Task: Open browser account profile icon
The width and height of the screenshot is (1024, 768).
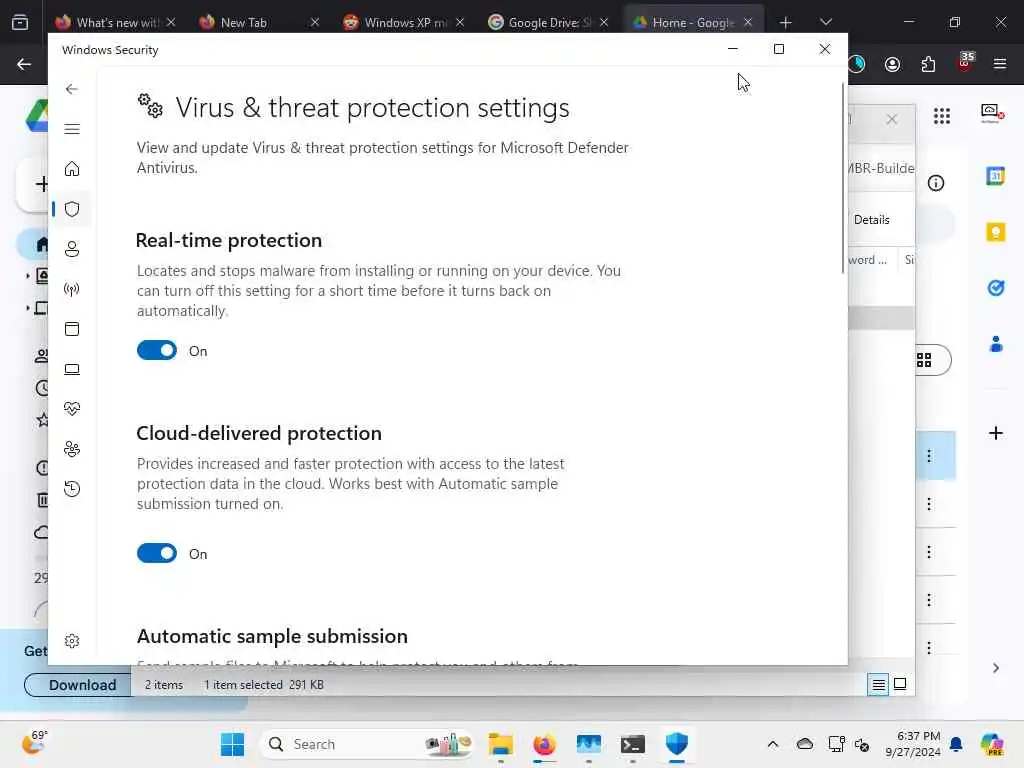Action: pos(892,64)
